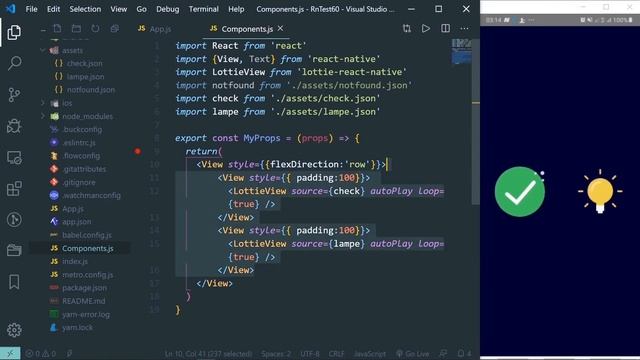
Task: Click the New File icon in explorer toolbar
Action: pyautogui.click(x=57, y=29)
